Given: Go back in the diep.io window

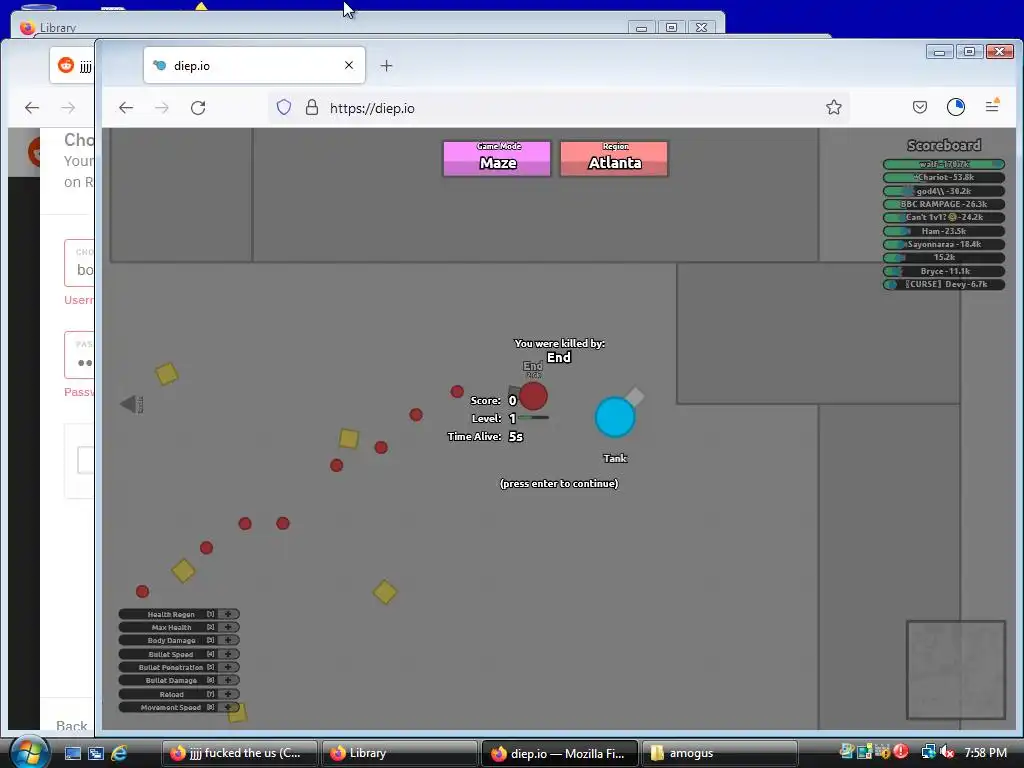Looking at the screenshot, I should [126, 108].
